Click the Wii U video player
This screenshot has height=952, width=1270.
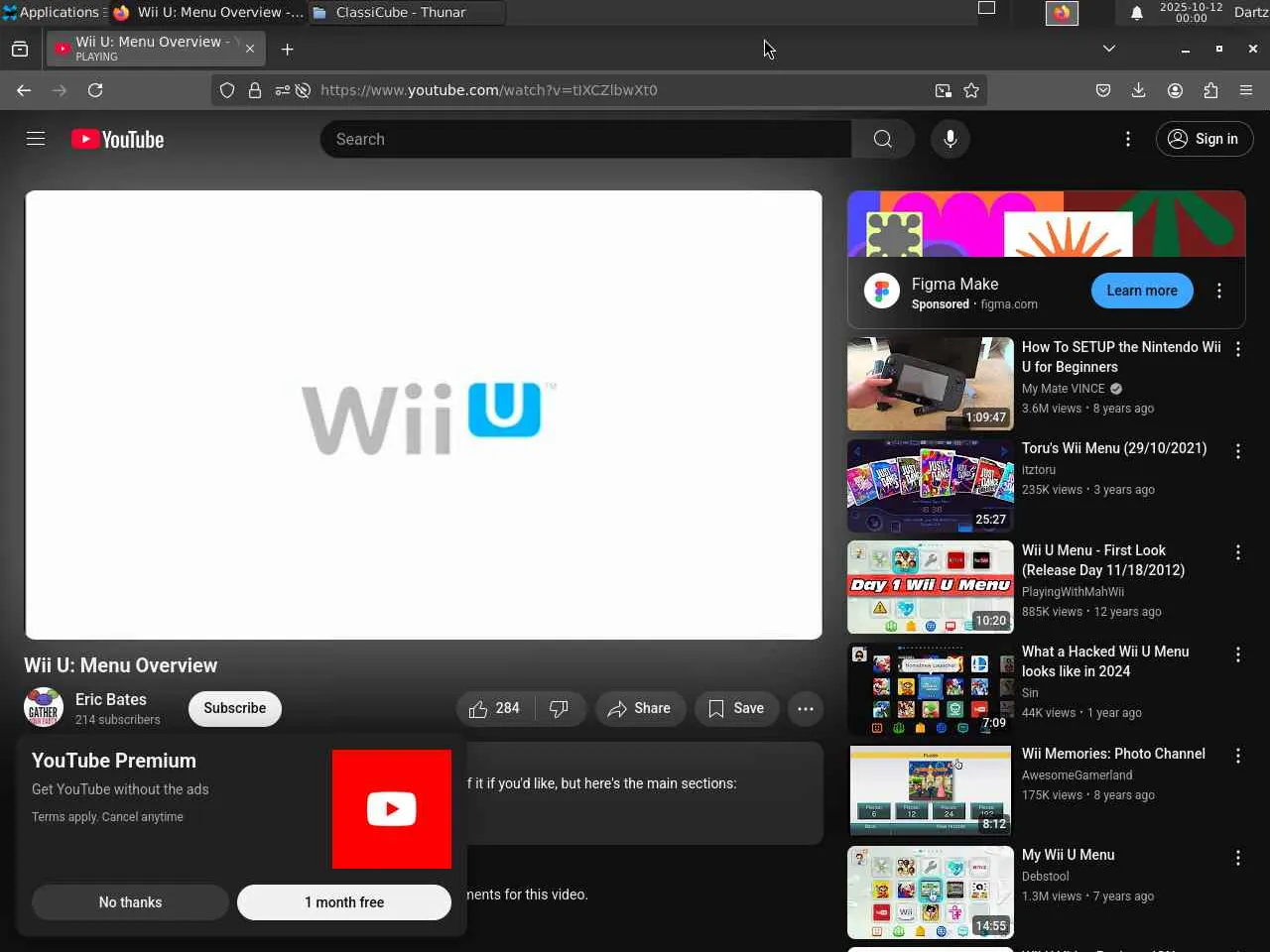(424, 415)
